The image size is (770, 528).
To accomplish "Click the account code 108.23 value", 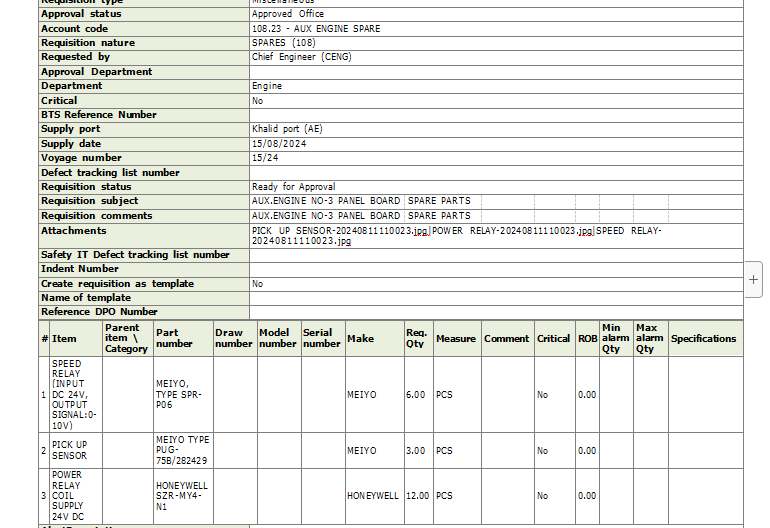I will [315, 29].
